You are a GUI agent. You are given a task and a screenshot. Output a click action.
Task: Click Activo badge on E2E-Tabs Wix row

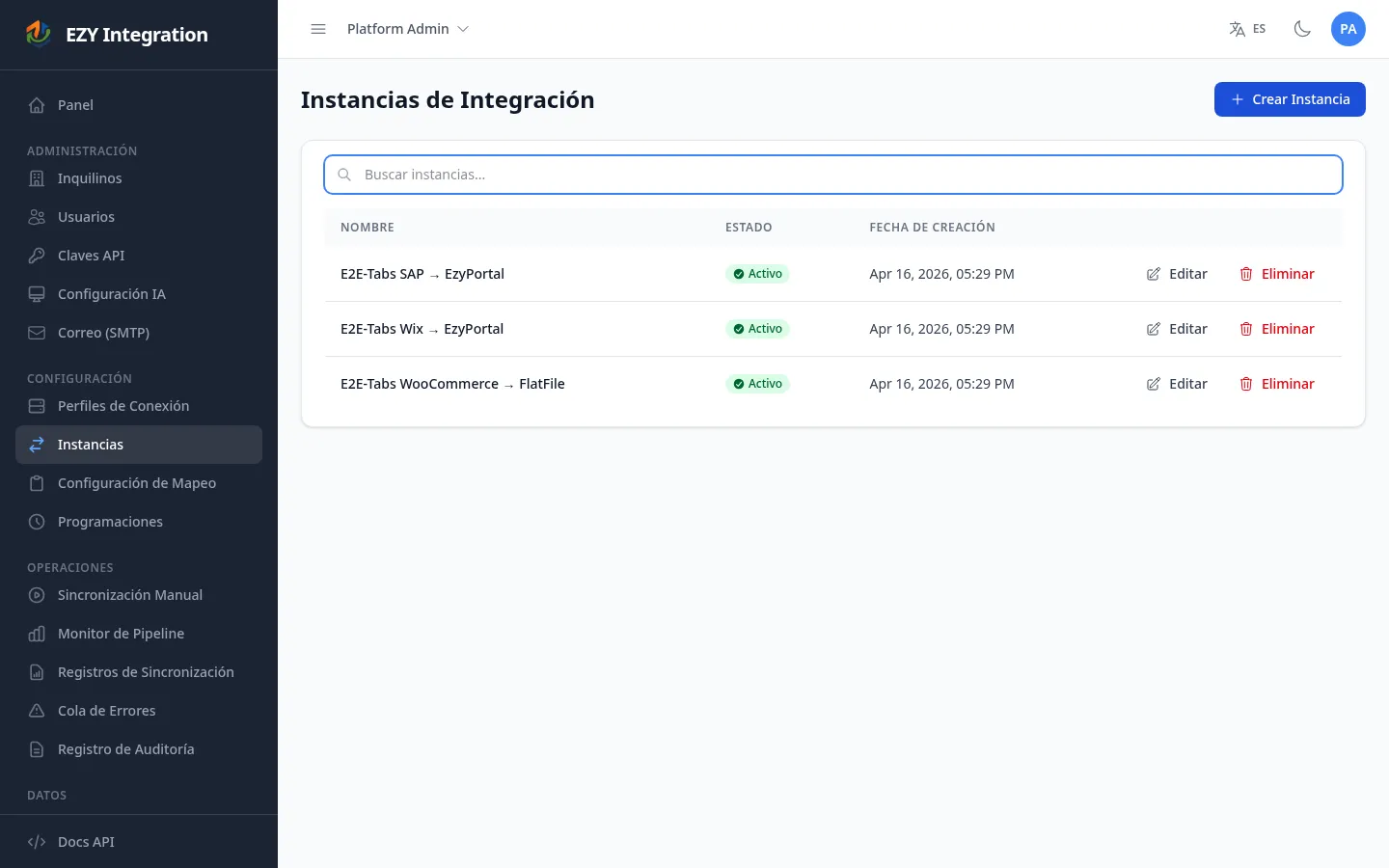(x=757, y=329)
